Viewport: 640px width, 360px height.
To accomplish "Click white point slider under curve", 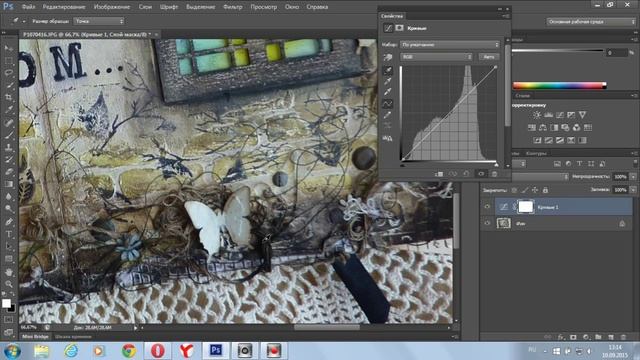I will tap(496, 164).
